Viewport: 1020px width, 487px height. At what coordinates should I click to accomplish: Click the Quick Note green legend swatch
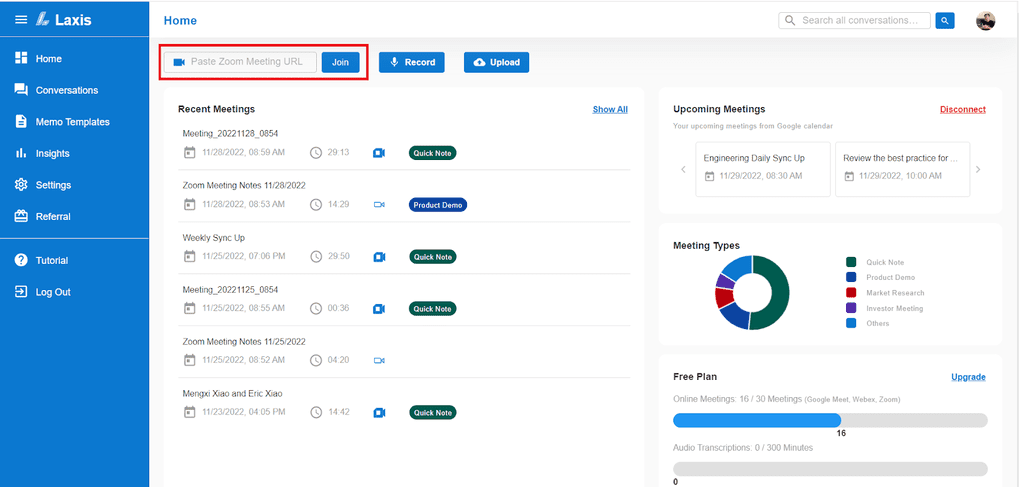point(851,262)
